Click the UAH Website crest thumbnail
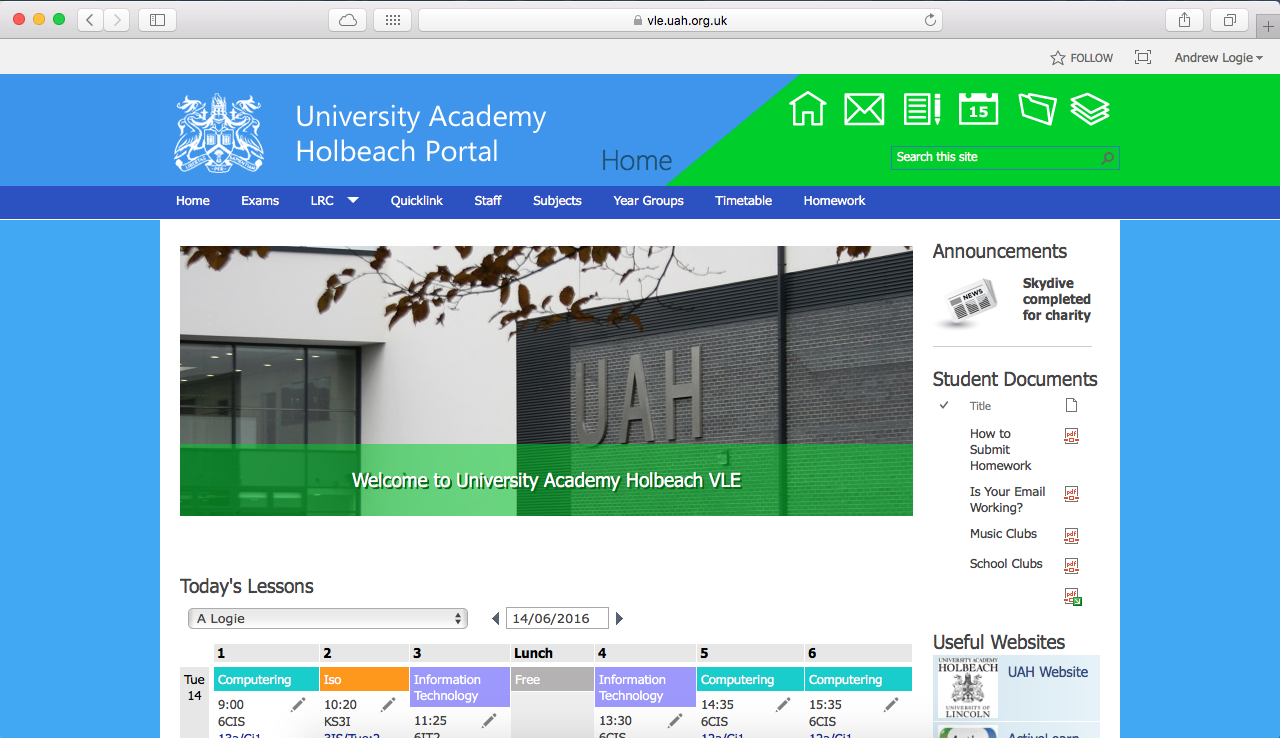Screen dimensions: 1280x738 click(x=967, y=688)
